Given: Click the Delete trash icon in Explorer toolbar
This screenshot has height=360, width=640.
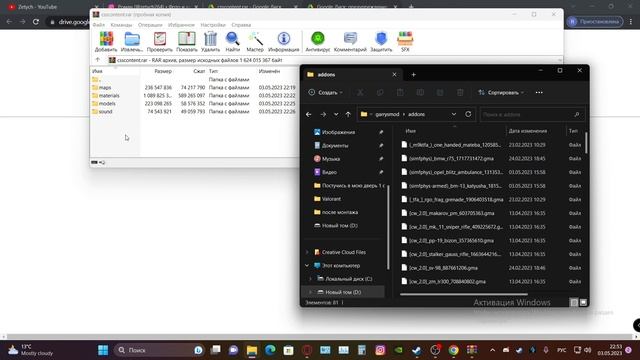Looking at the screenshot, I should (460, 93).
